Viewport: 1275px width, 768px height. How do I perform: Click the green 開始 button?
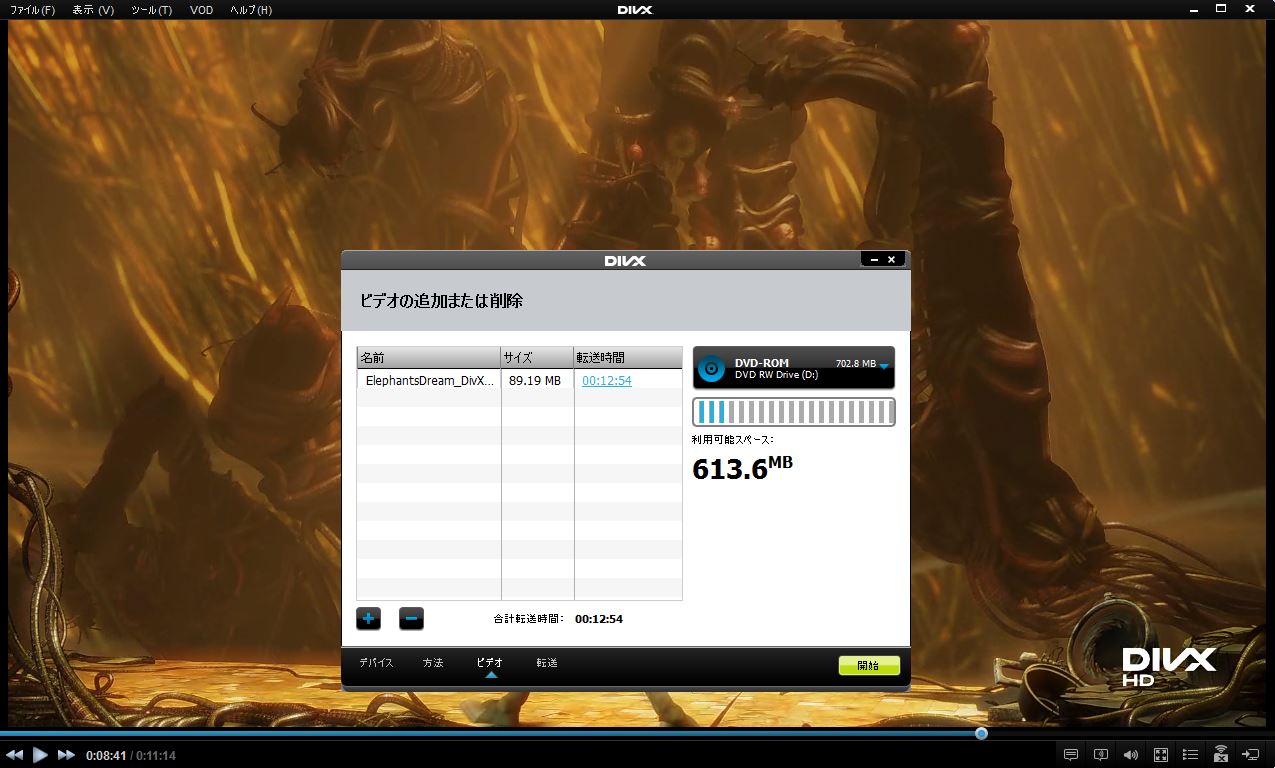869,665
